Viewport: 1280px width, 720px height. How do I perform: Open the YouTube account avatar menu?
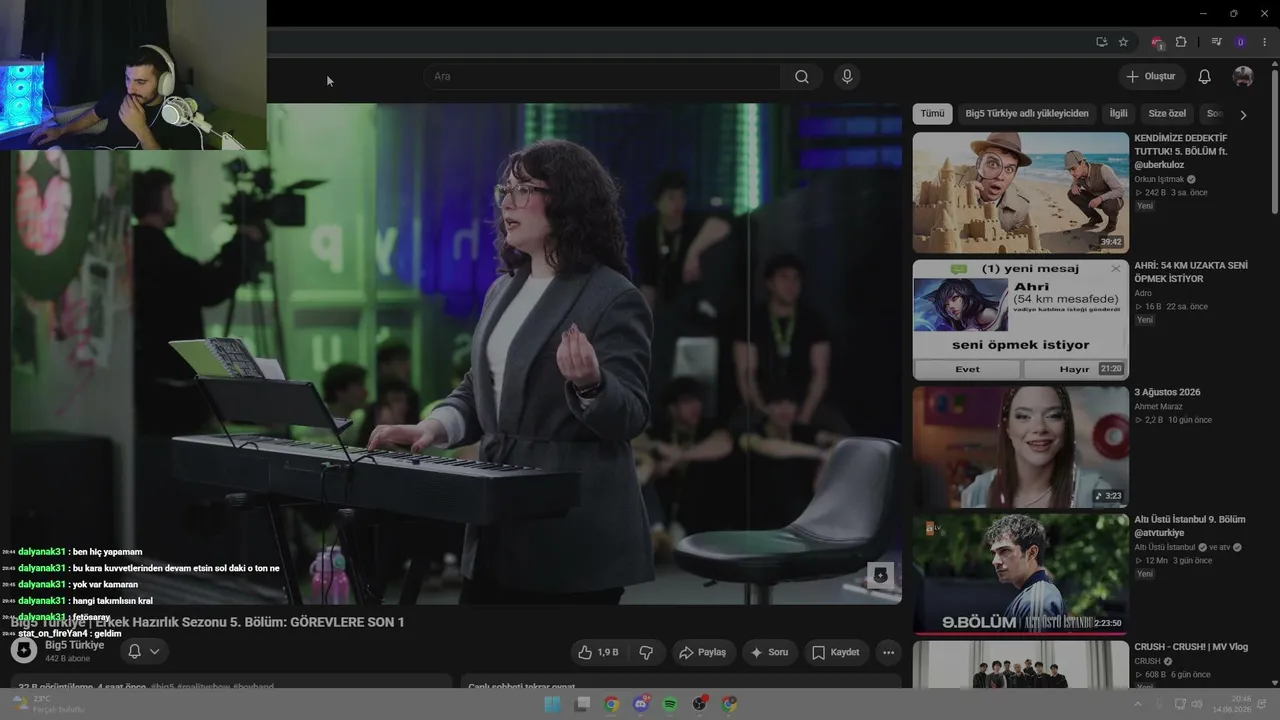coord(1243,77)
